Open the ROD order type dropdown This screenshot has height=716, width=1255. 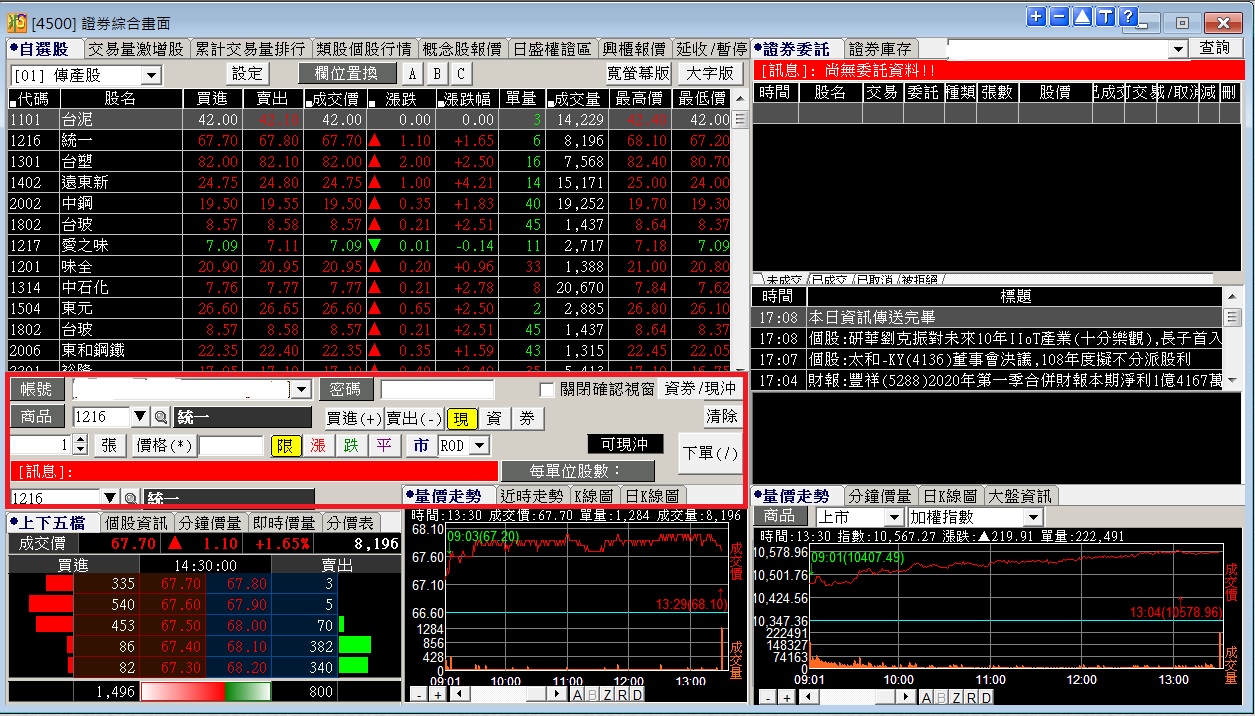[480, 446]
